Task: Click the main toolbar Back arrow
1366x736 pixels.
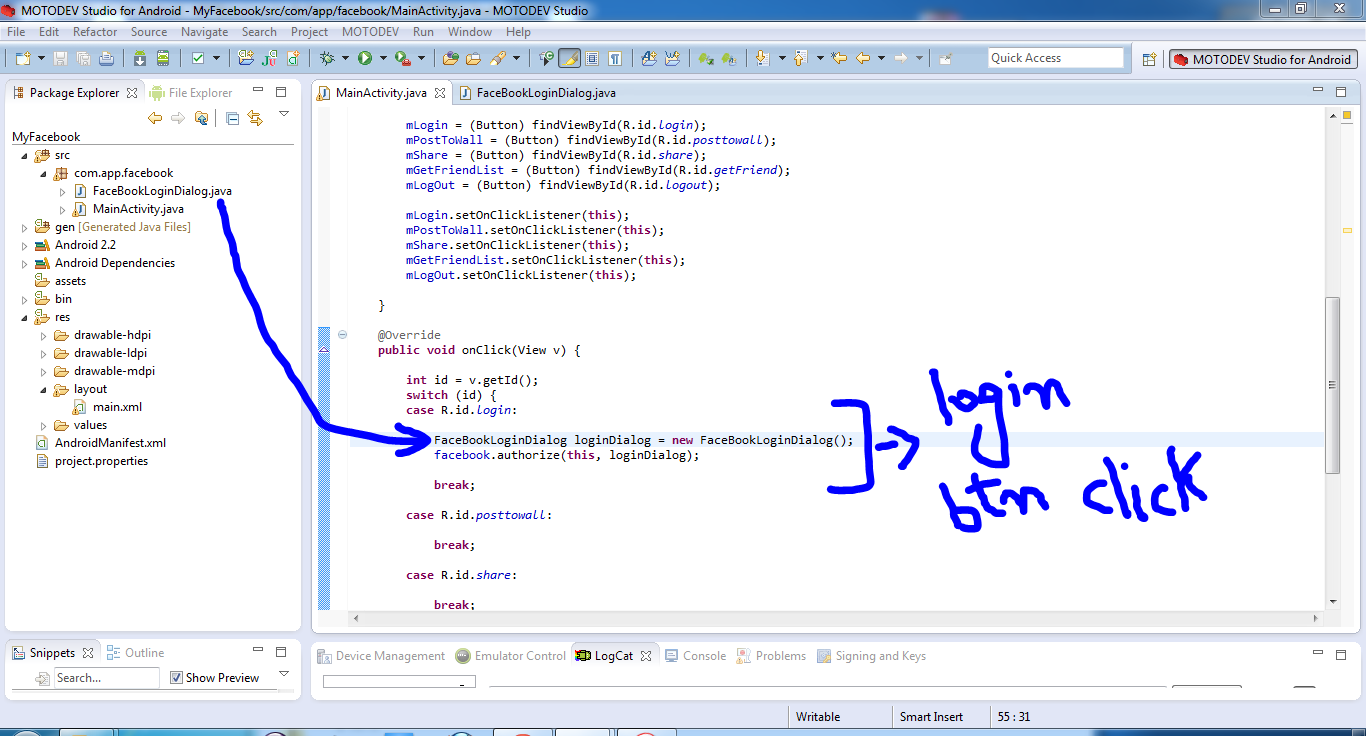Action: 863,58
